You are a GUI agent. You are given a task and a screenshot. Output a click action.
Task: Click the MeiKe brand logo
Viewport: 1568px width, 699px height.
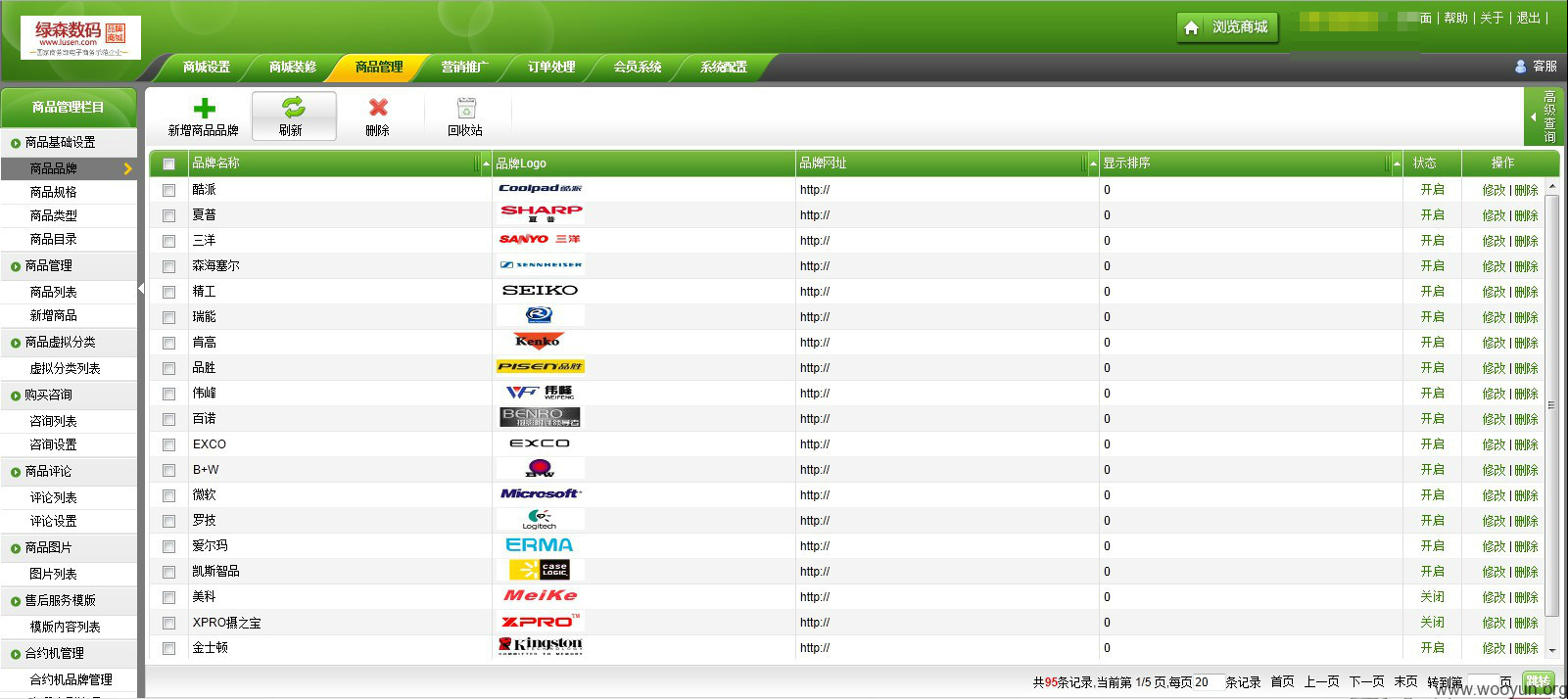[x=541, y=595]
